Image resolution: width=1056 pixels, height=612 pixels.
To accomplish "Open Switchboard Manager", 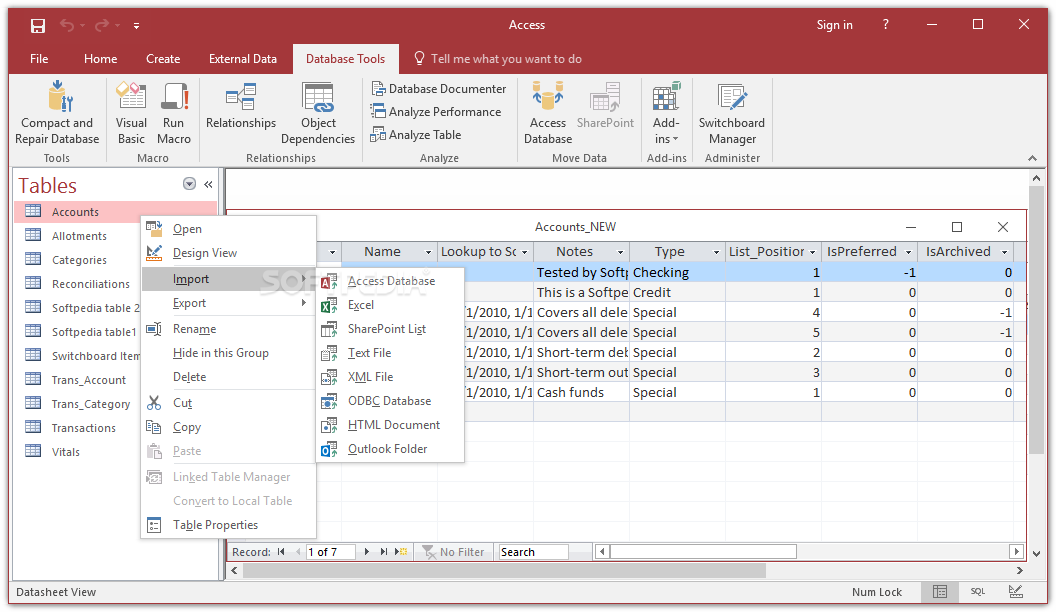I will tap(732, 112).
